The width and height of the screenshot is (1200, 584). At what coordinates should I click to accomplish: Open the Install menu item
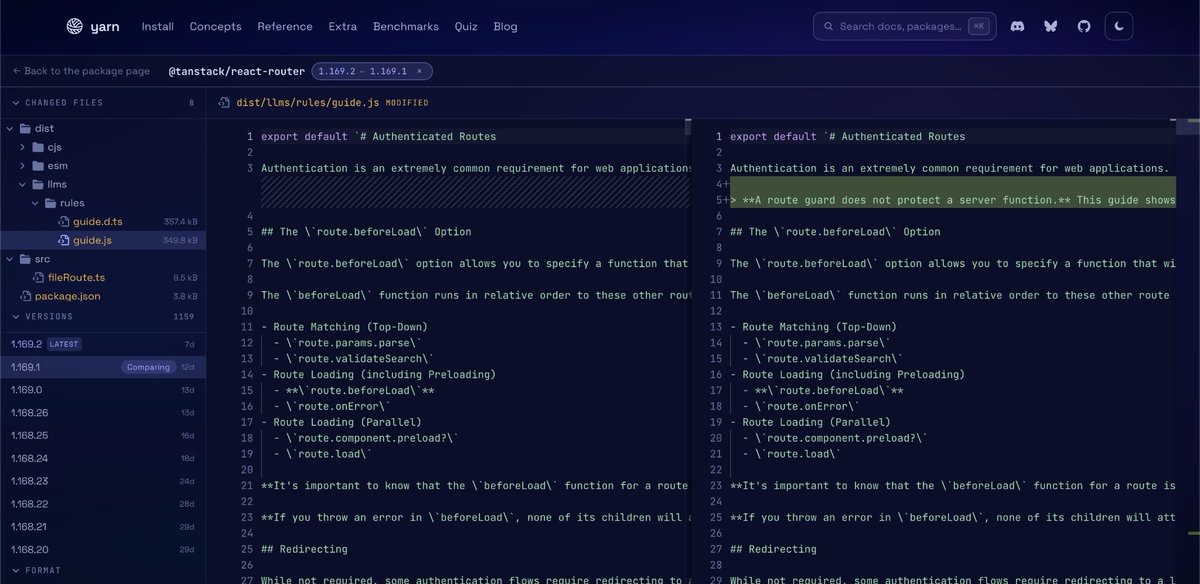(x=158, y=27)
